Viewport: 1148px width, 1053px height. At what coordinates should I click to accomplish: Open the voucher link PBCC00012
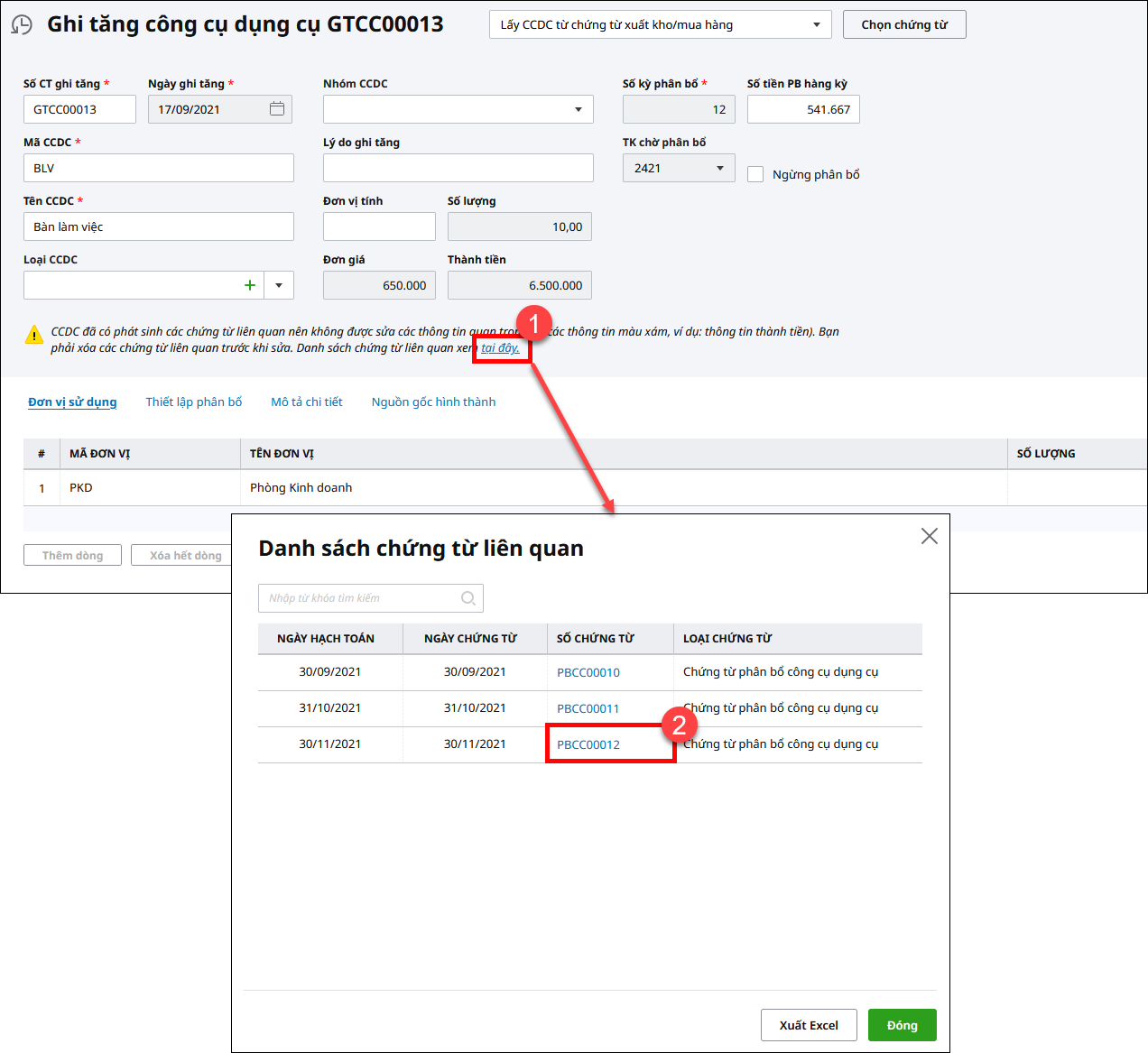point(588,744)
